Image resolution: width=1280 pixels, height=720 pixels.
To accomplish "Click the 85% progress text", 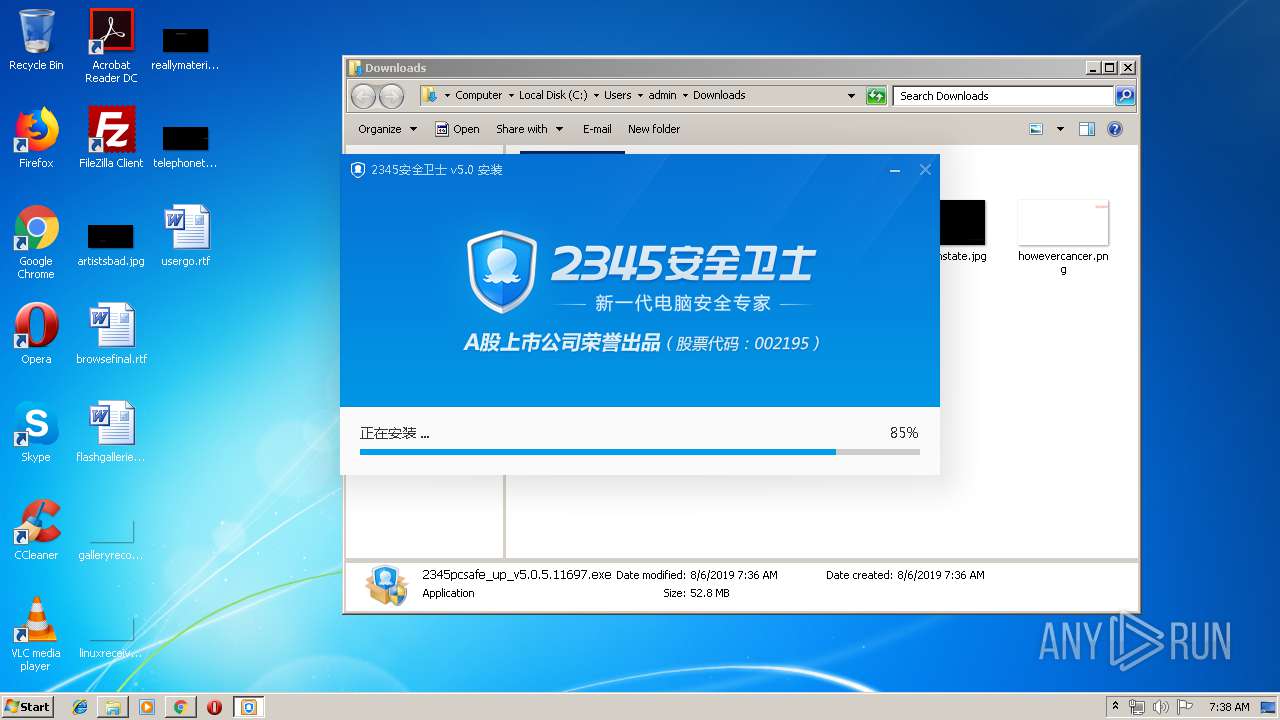I will (x=904, y=433).
